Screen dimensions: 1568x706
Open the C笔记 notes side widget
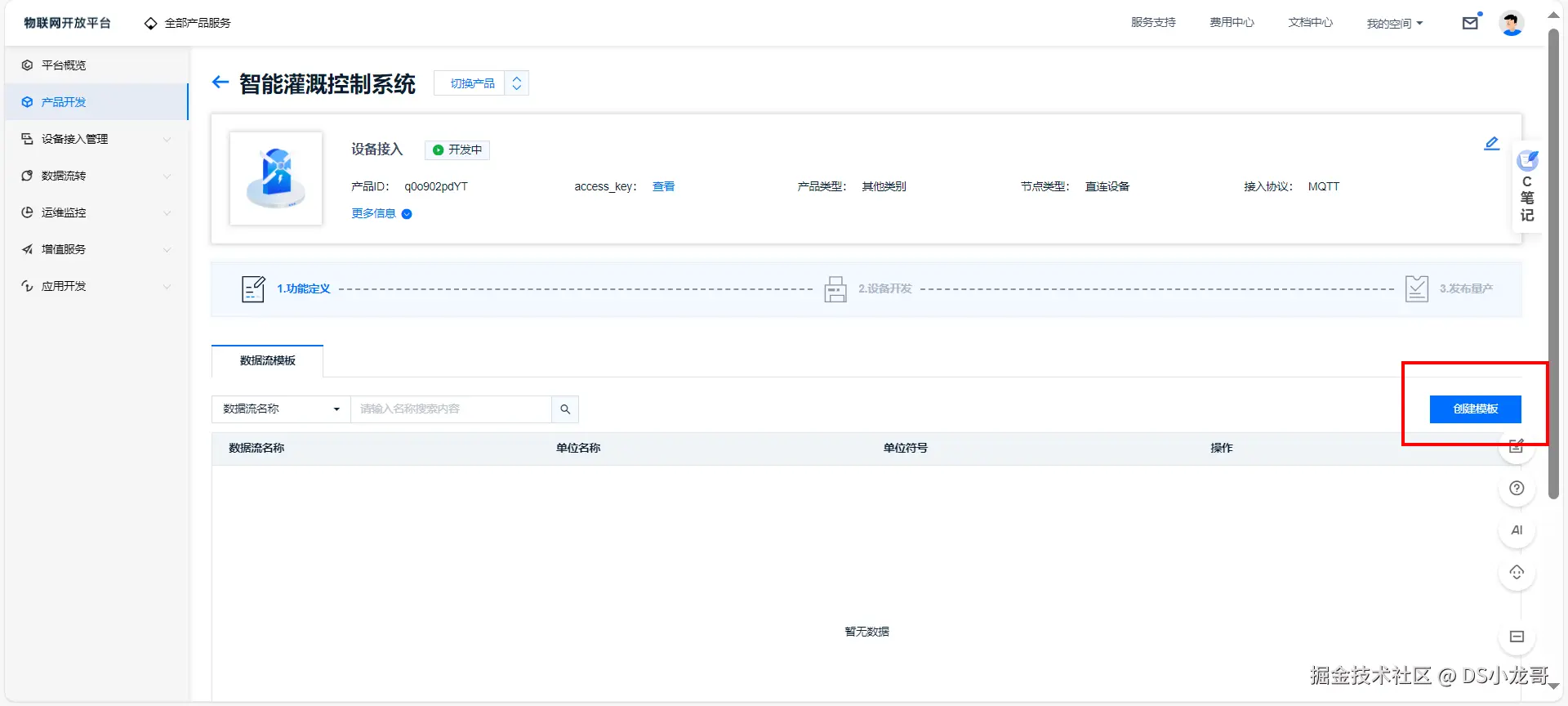pos(1527,187)
